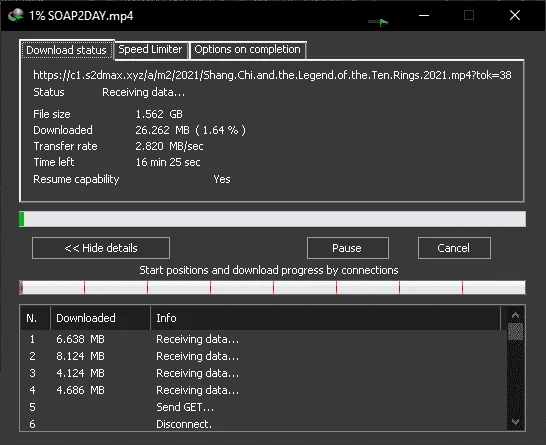Click the IDM icon in title bar
Image resolution: width=546 pixels, height=445 pixels.
[x=16, y=15]
